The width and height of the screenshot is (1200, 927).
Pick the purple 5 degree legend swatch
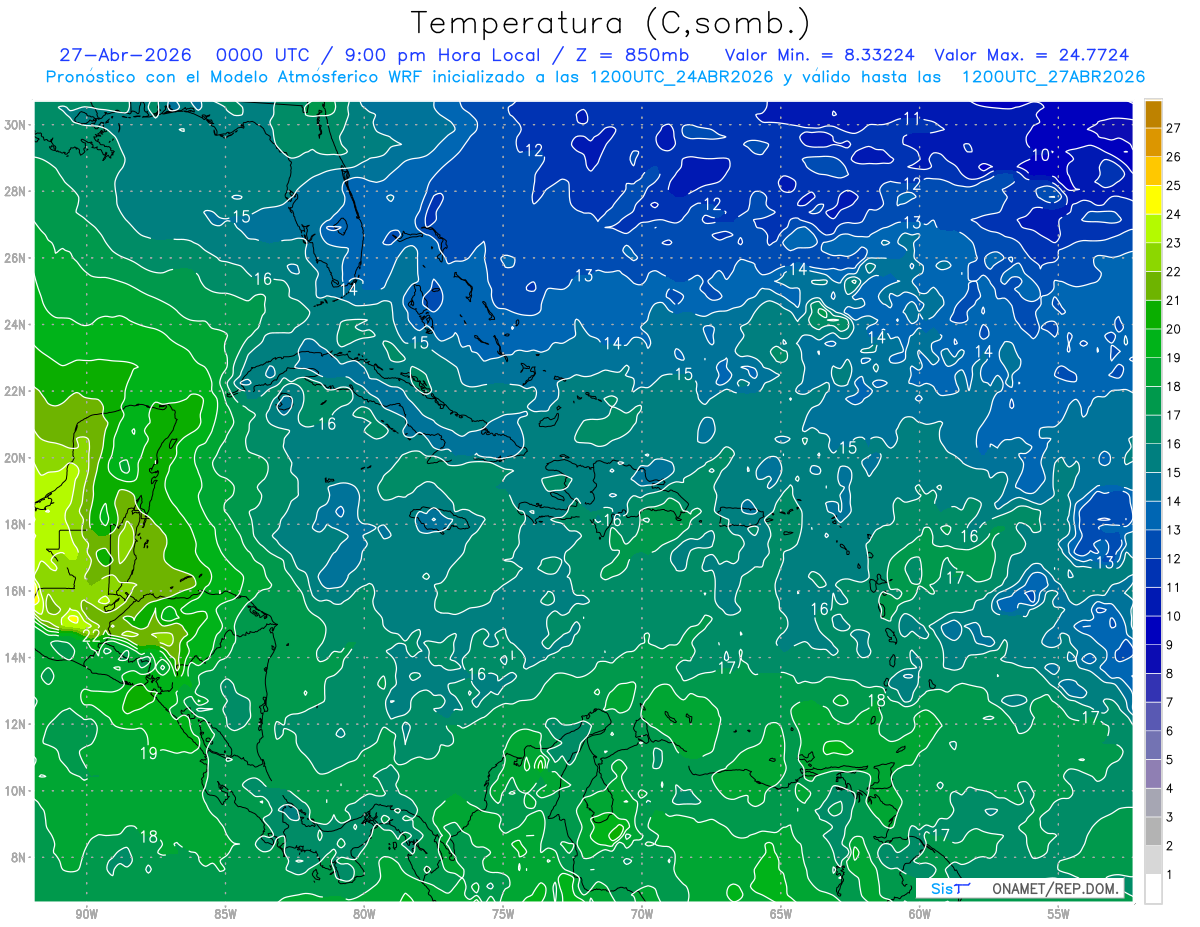point(1153,760)
